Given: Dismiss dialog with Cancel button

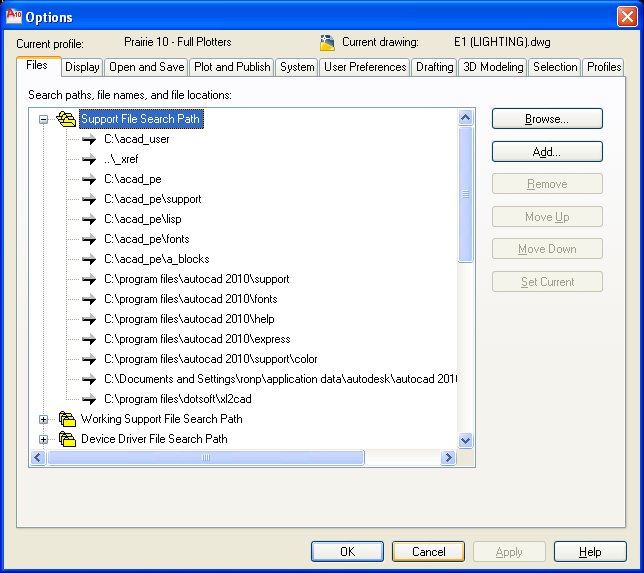Looking at the screenshot, I should [428, 552].
